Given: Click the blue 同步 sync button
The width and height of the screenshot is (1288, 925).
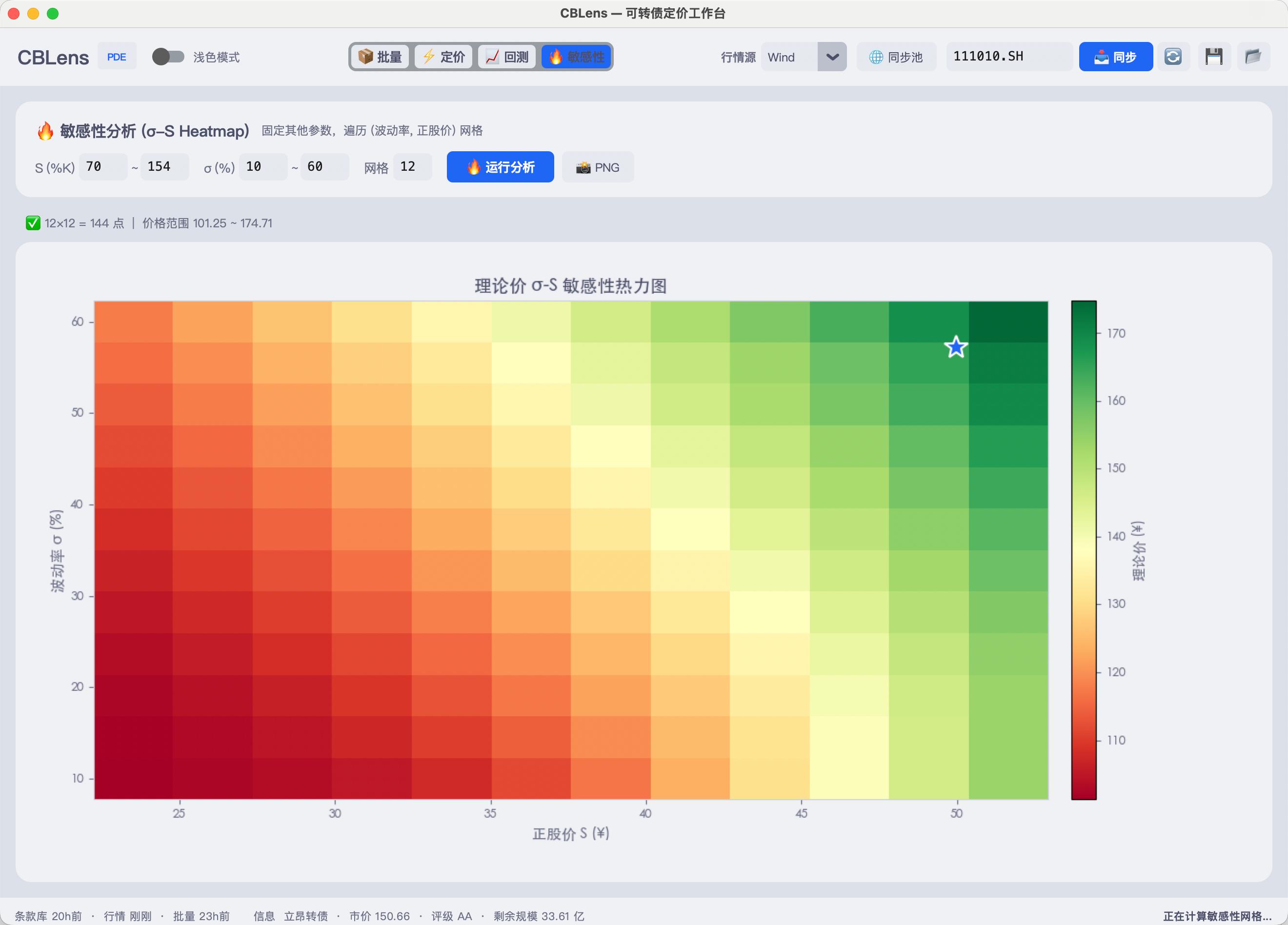Looking at the screenshot, I should 1115,57.
